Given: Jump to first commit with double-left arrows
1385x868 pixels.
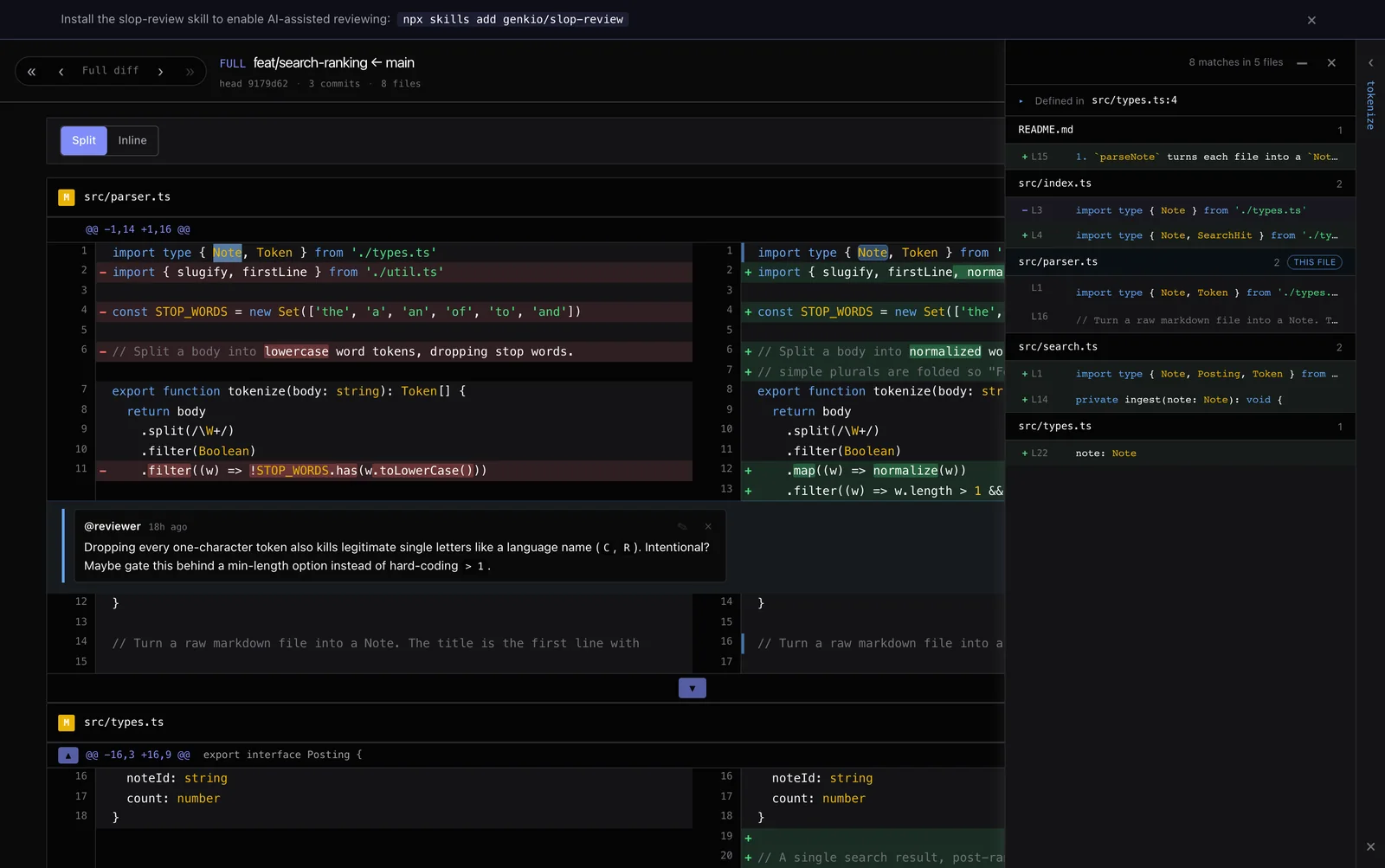Looking at the screenshot, I should [31, 71].
